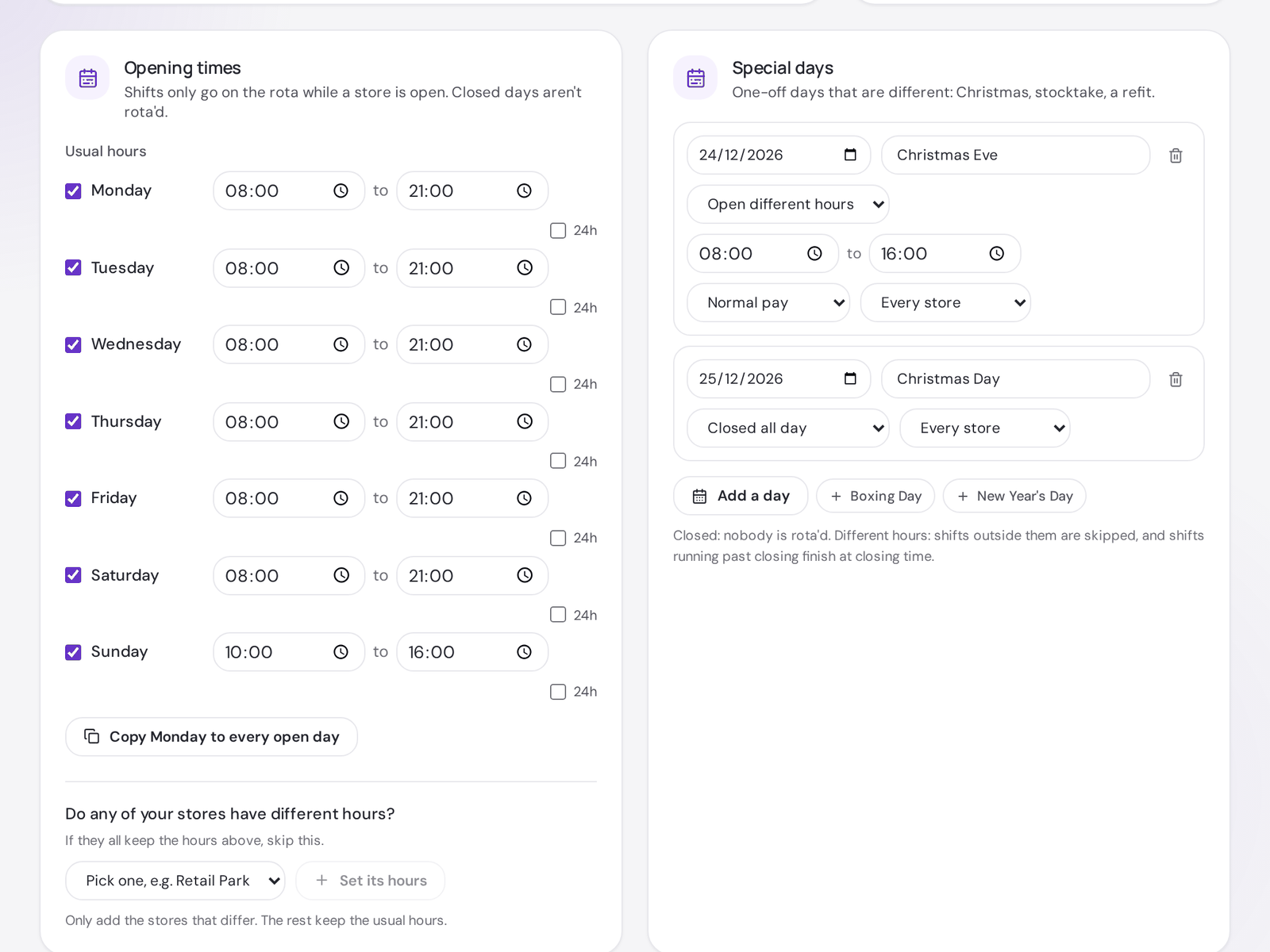Open the 'Open different hours' dropdown
1270x952 pixels.
tap(787, 205)
